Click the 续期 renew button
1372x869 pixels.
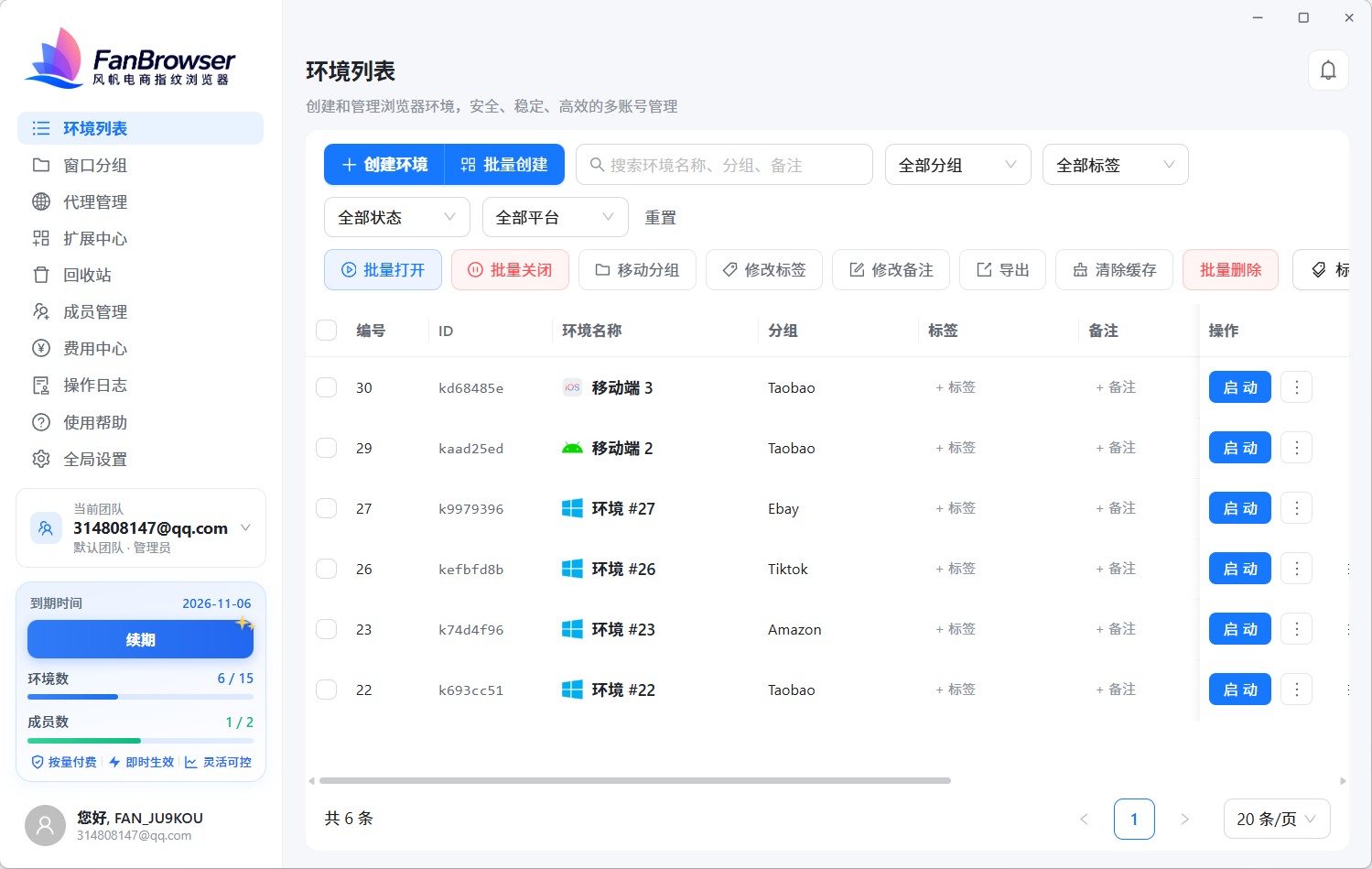click(x=140, y=639)
